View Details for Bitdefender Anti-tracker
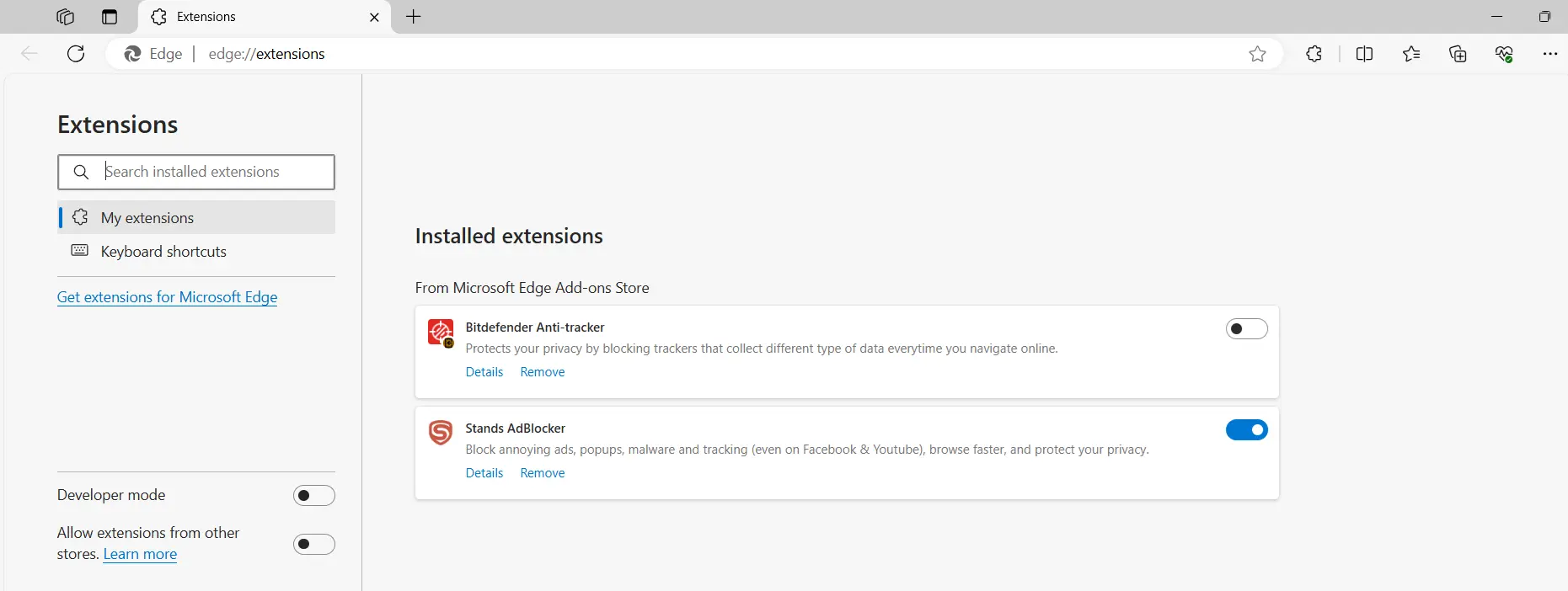This screenshot has height=591, width=1568. point(484,372)
